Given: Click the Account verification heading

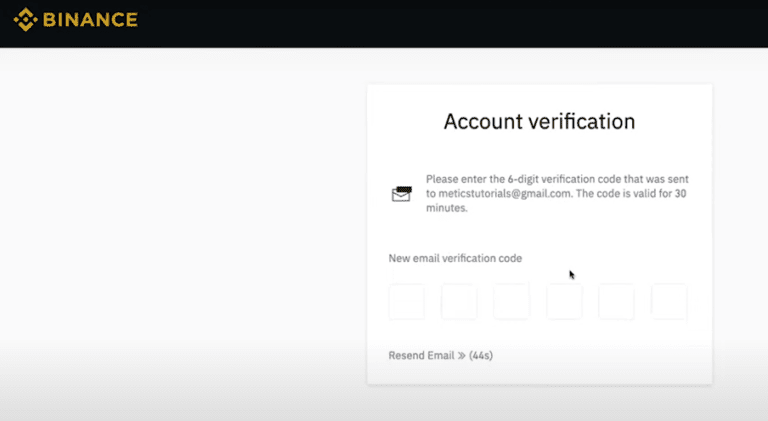Looking at the screenshot, I should 539,121.
